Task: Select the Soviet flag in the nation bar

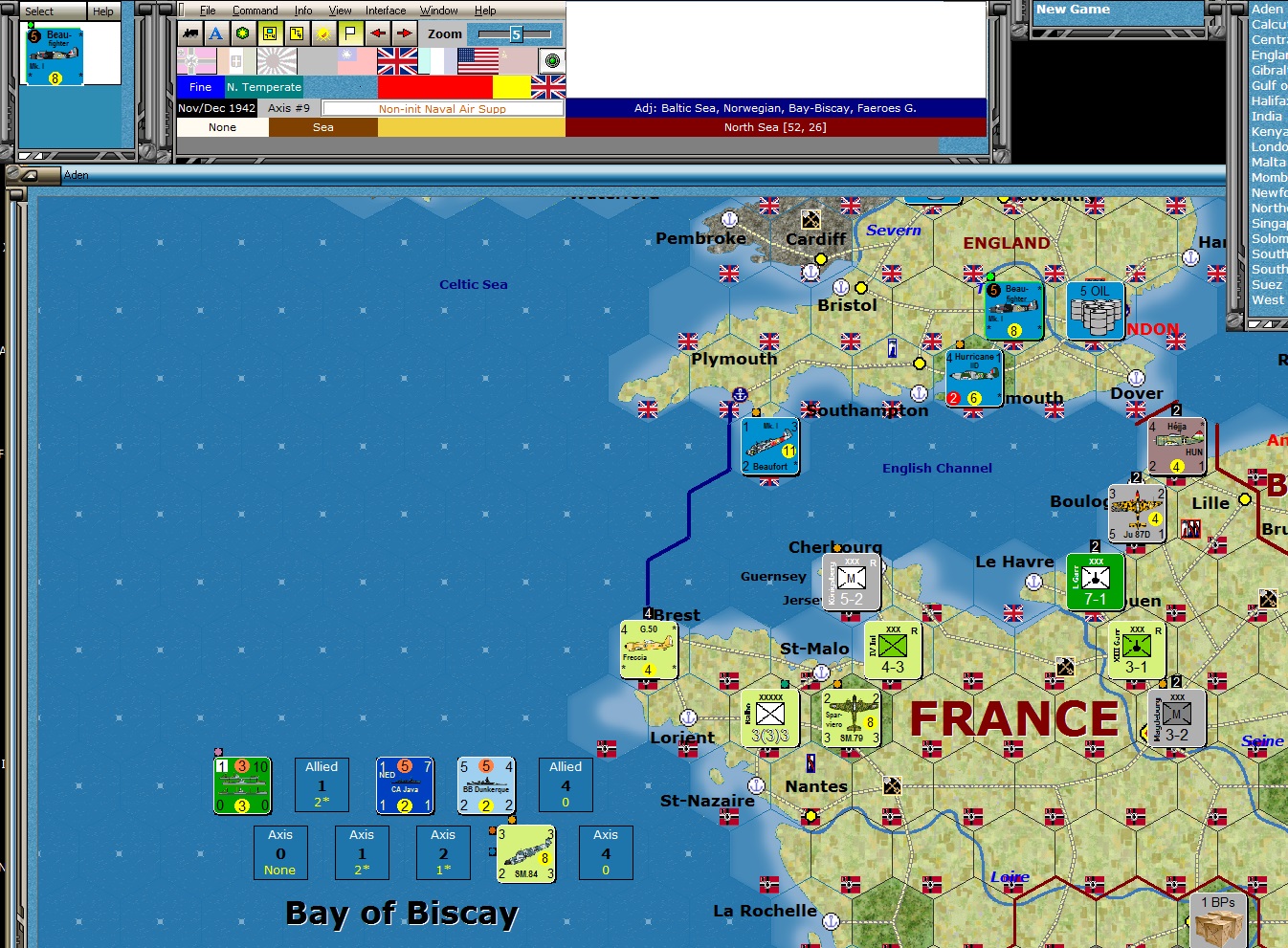Action: 518,61
